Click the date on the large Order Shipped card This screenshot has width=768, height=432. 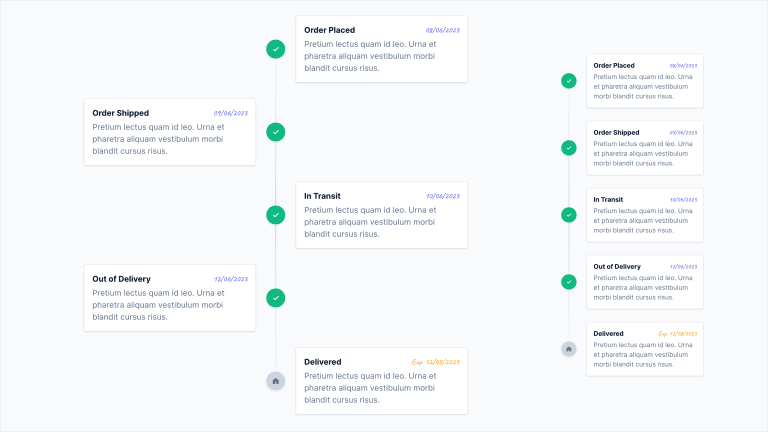pos(231,113)
